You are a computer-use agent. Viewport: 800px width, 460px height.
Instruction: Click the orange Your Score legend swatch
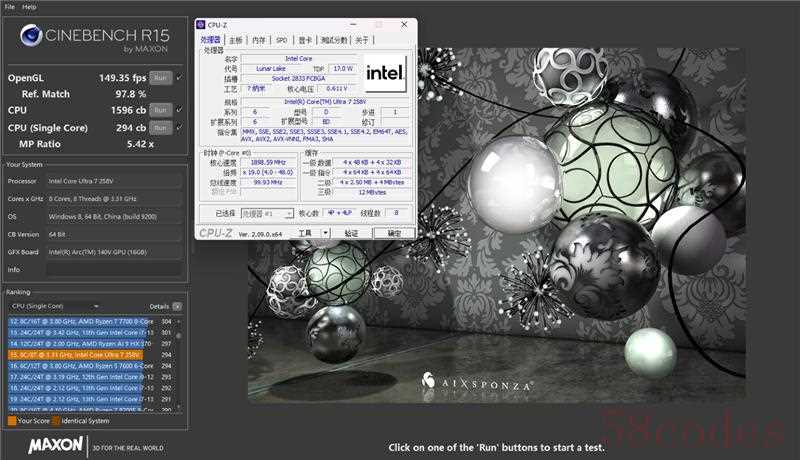pyautogui.click(x=11, y=421)
